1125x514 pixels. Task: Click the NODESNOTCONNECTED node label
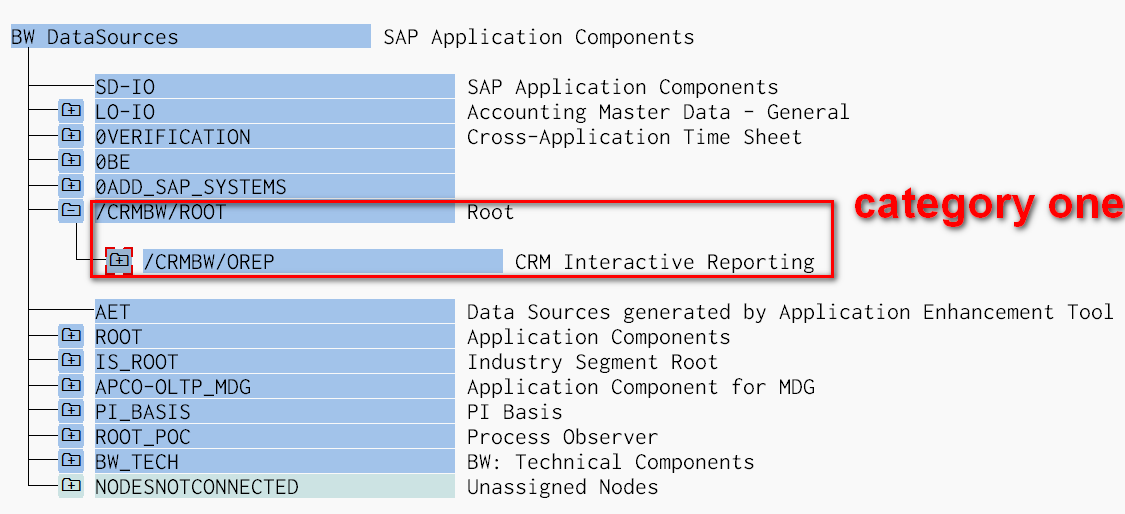tap(197, 487)
